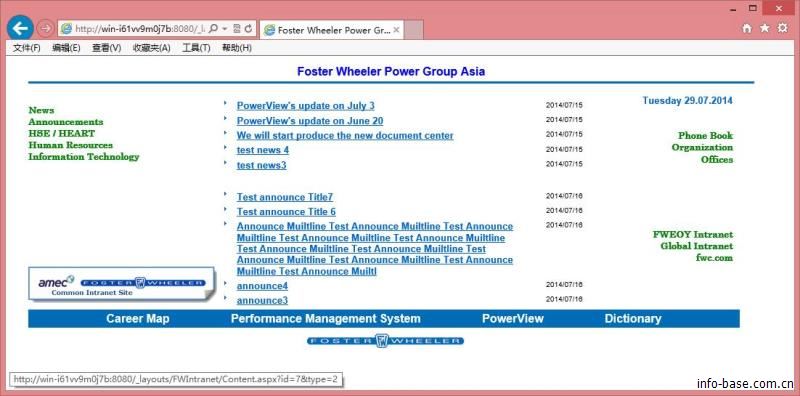The height and width of the screenshot is (396, 800).
Task: Click the News sidebar link
Action: pos(41,110)
